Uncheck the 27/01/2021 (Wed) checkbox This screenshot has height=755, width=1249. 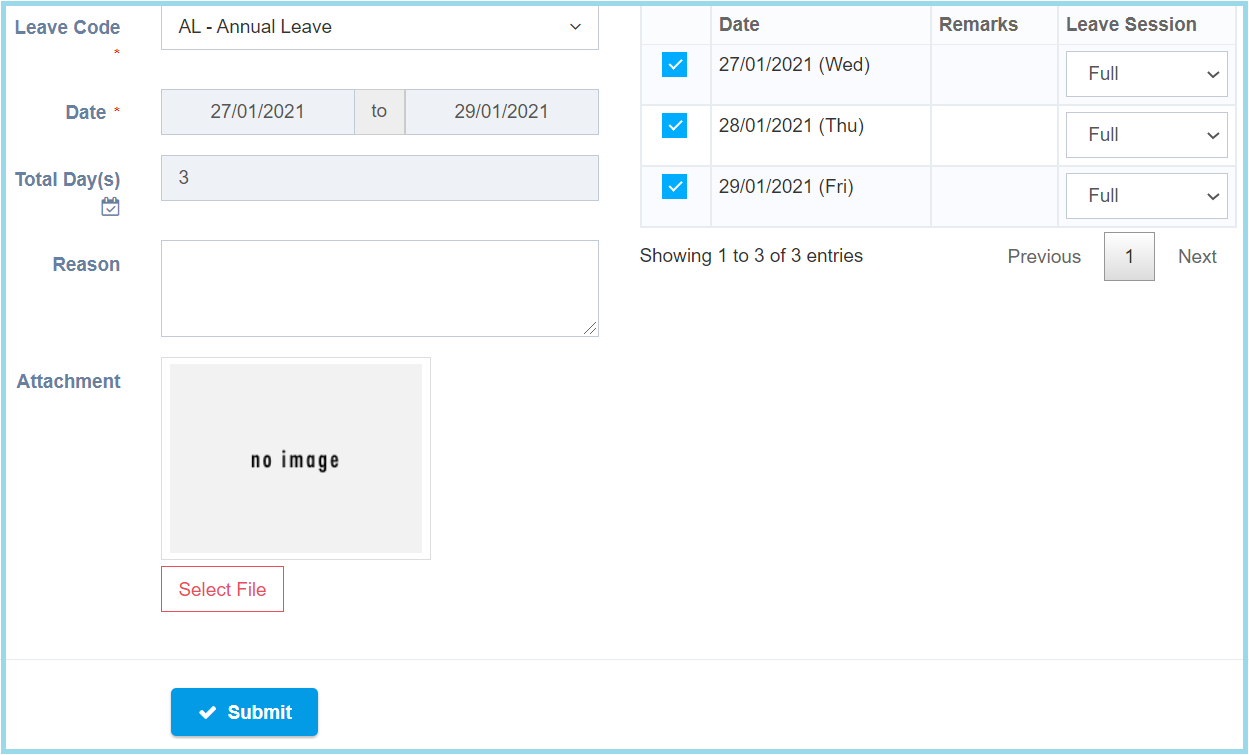pos(674,65)
